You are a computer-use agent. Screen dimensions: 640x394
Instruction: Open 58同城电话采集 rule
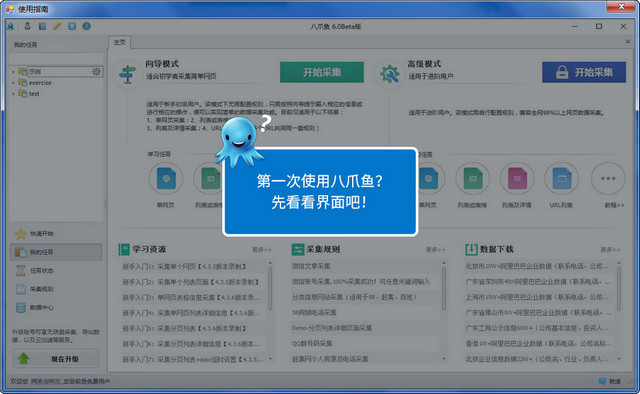pos(314,312)
